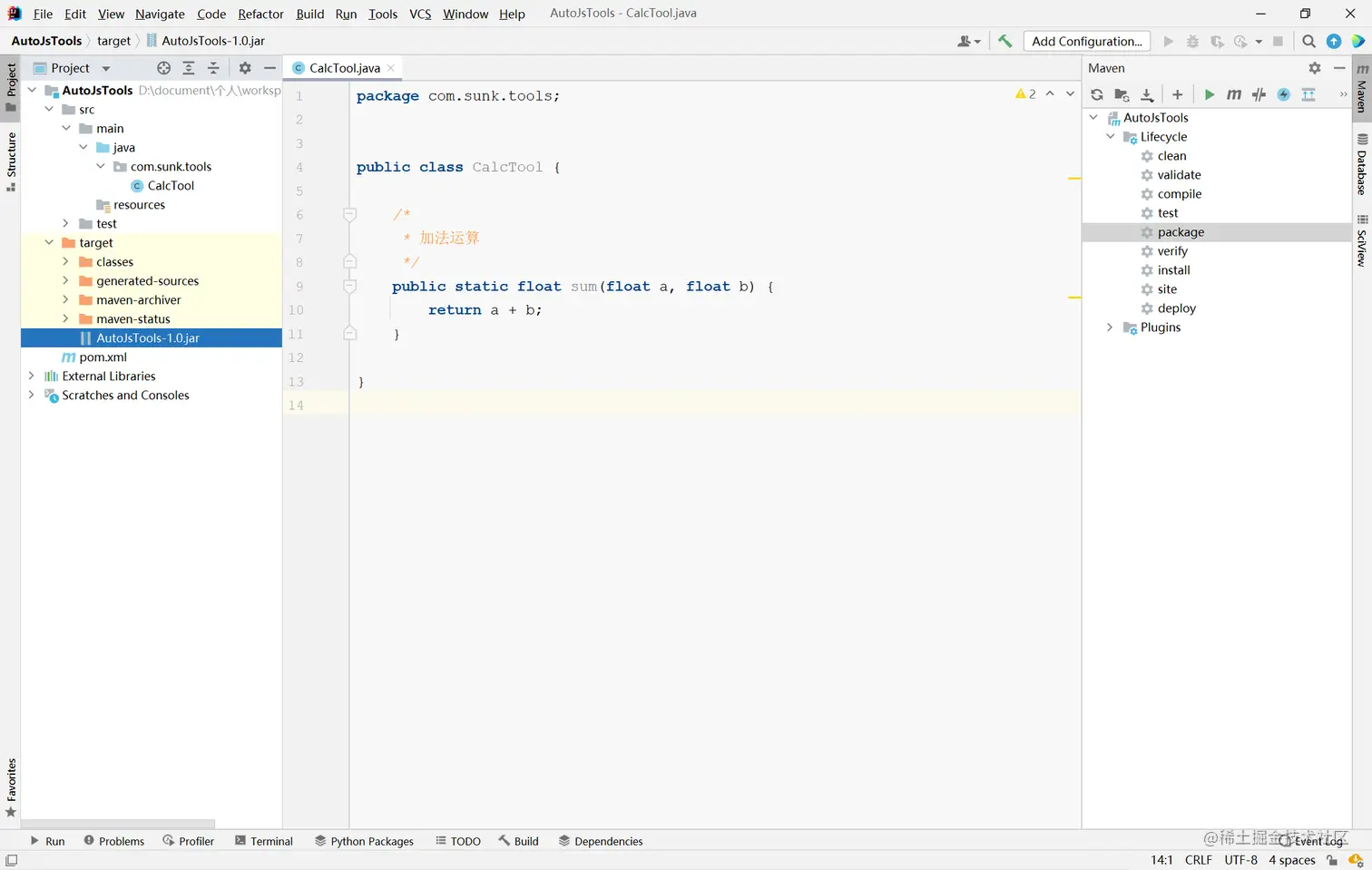The height and width of the screenshot is (870, 1372).
Task: Click the Build Project hammer icon
Action: tap(1004, 41)
